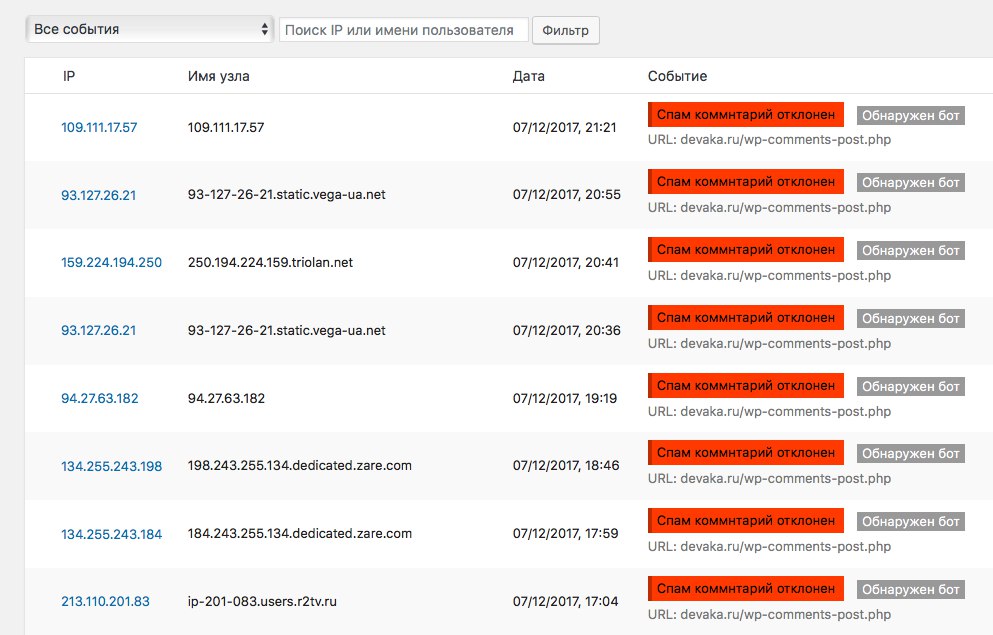
Task: Select hostname 93-127-26-21.static.vega-ua.net at 20:55
Action: pyautogui.click(x=286, y=194)
